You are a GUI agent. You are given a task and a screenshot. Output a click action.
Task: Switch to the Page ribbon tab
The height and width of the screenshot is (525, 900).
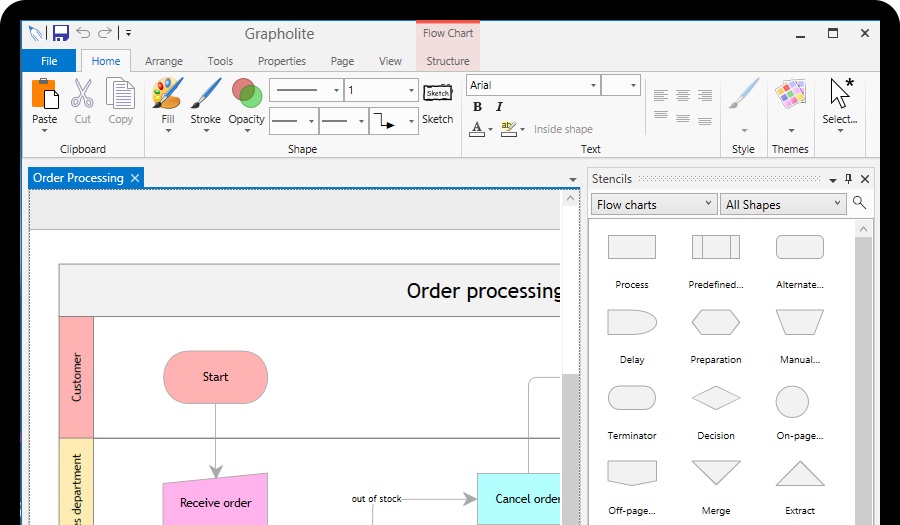[342, 61]
